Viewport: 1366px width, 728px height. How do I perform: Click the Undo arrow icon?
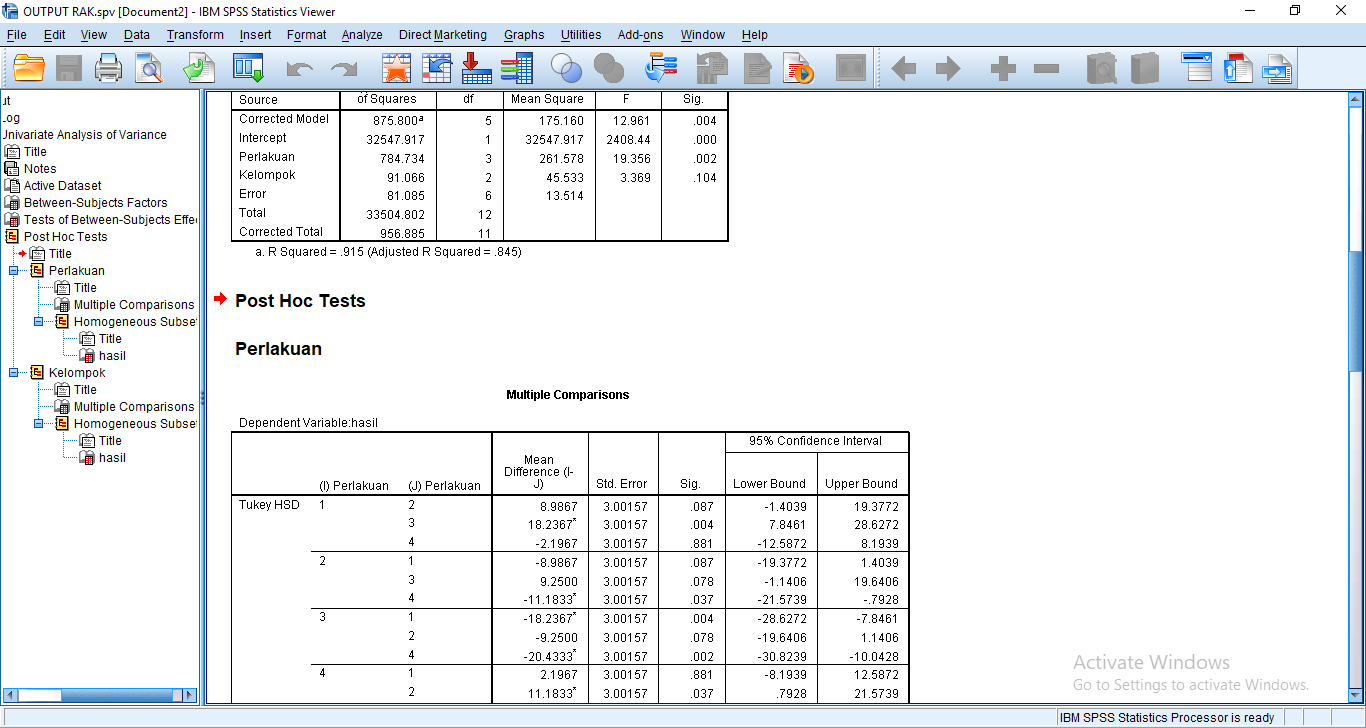click(300, 69)
